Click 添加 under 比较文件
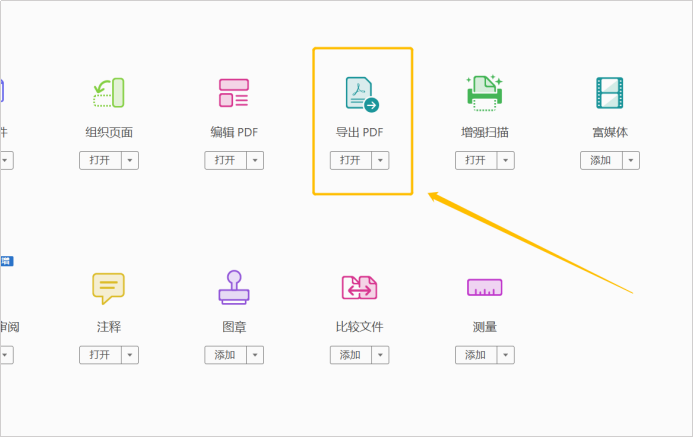The height and width of the screenshot is (438, 694). [x=351, y=355]
